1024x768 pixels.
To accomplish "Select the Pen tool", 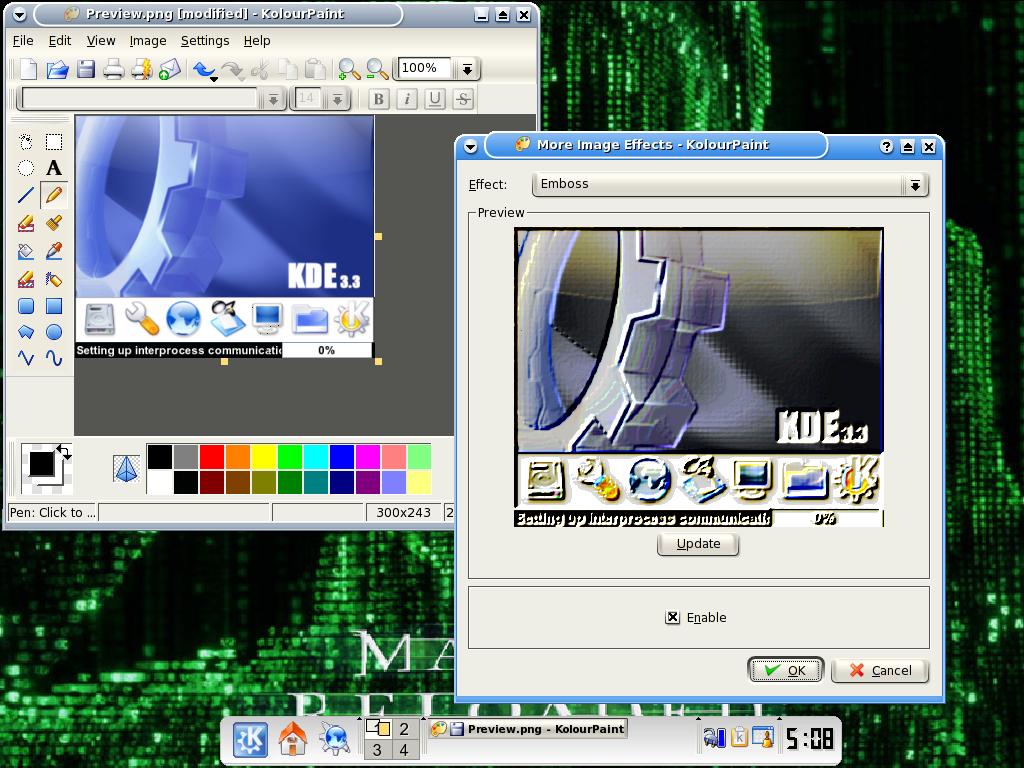I will (54, 195).
